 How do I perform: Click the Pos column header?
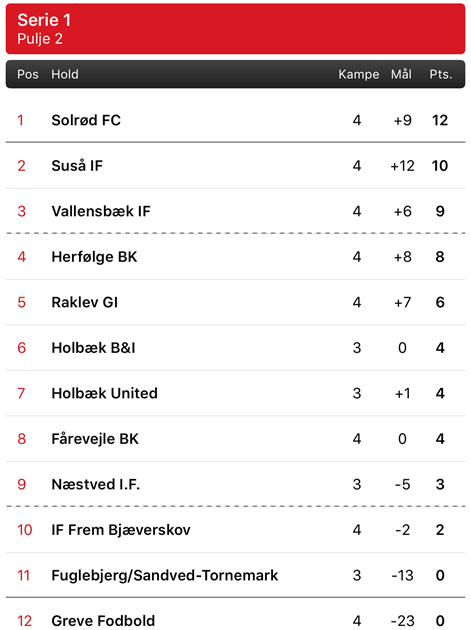click(28, 74)
